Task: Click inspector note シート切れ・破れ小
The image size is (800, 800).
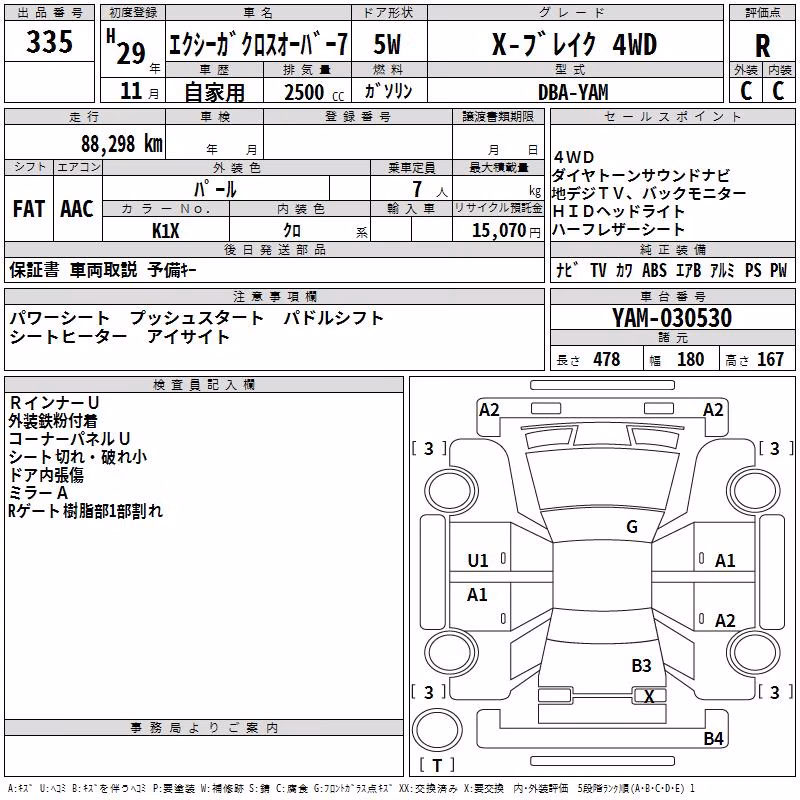Action: 78,457
